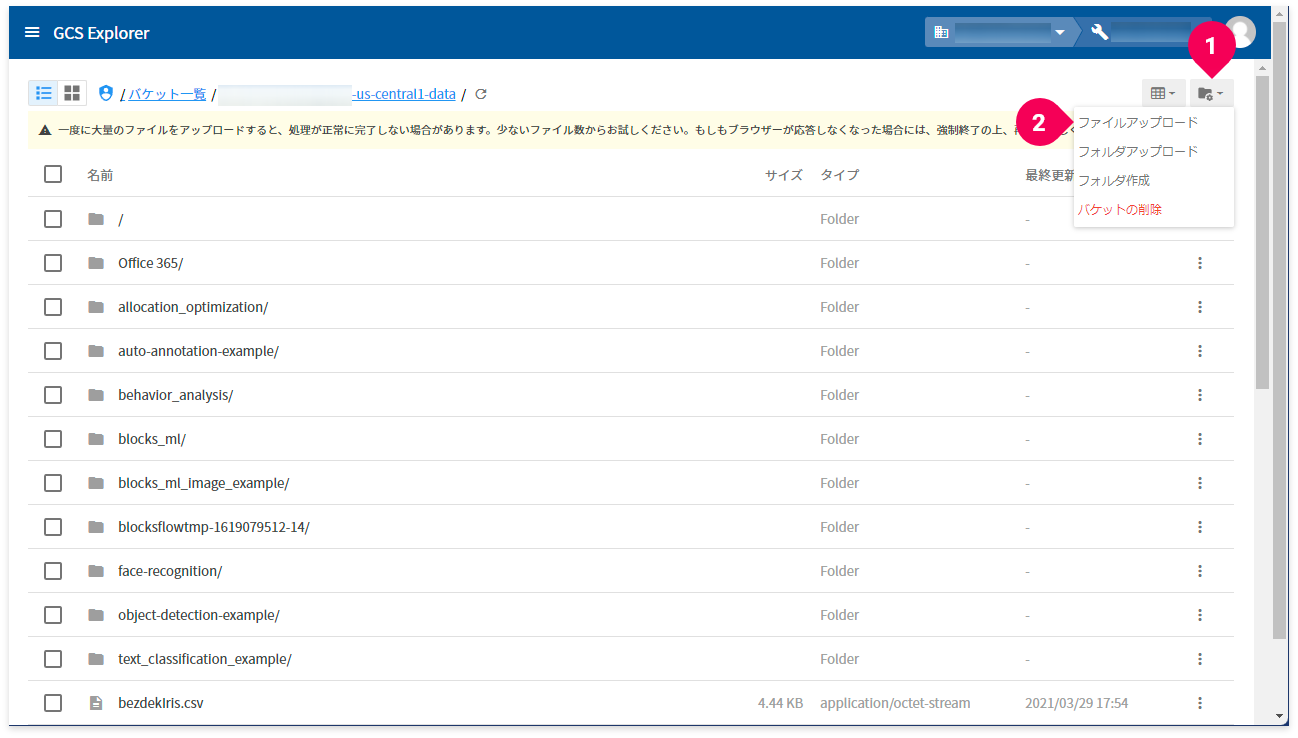Open more options for behavior_analysis/
The width and height of the screenshot is (1298, 738).
[x=1200, y=395]
